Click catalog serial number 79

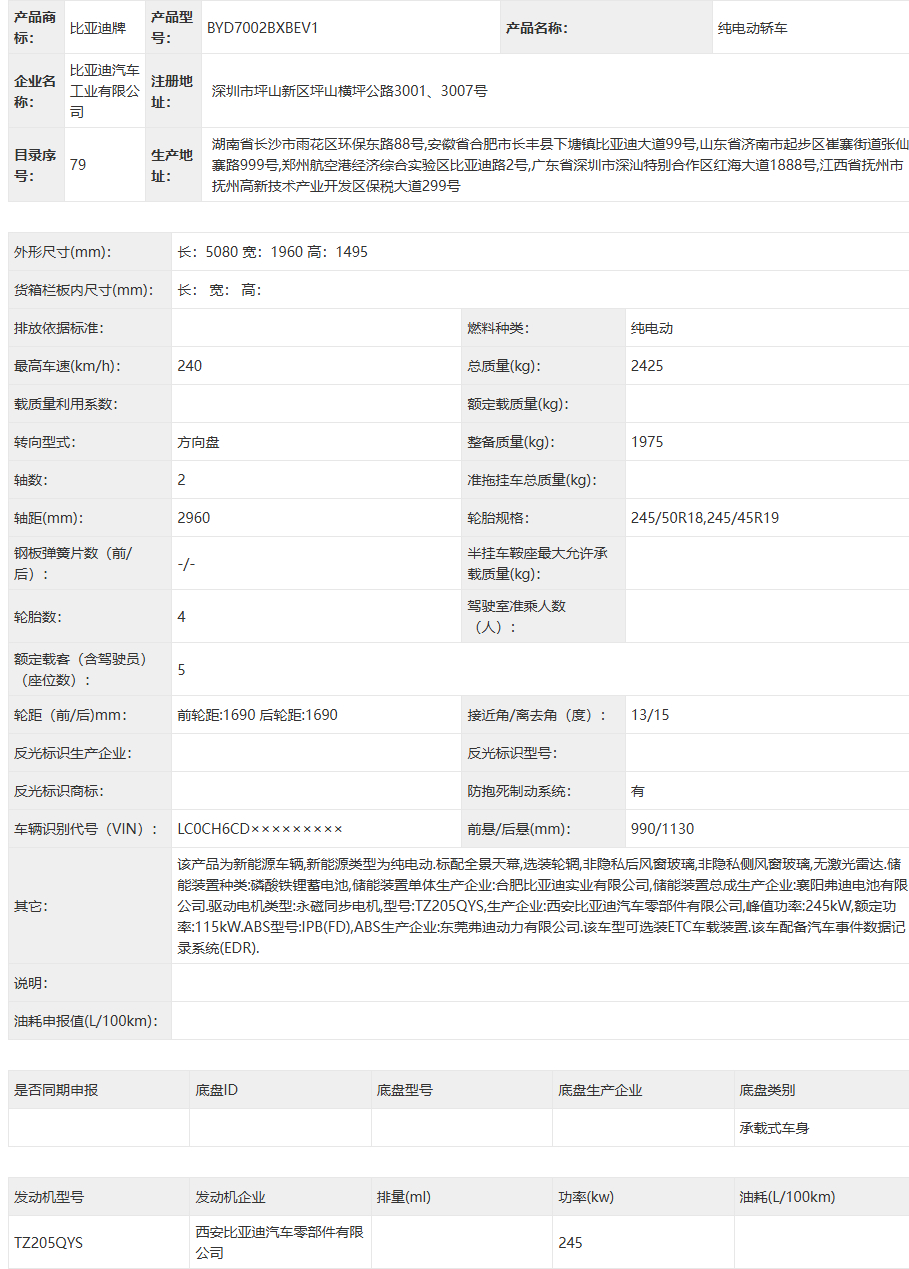(78, 164)
